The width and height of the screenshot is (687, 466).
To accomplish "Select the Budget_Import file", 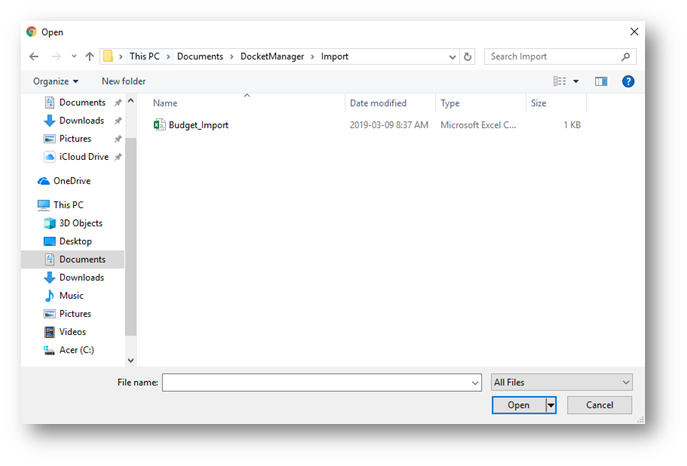I will pyautogui.click(x=199, y=125).
